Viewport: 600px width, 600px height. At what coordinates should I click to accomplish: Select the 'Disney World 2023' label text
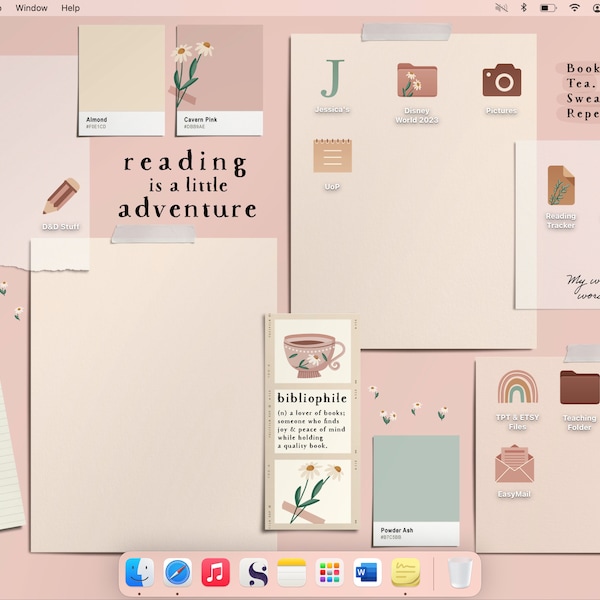[417, 115]
